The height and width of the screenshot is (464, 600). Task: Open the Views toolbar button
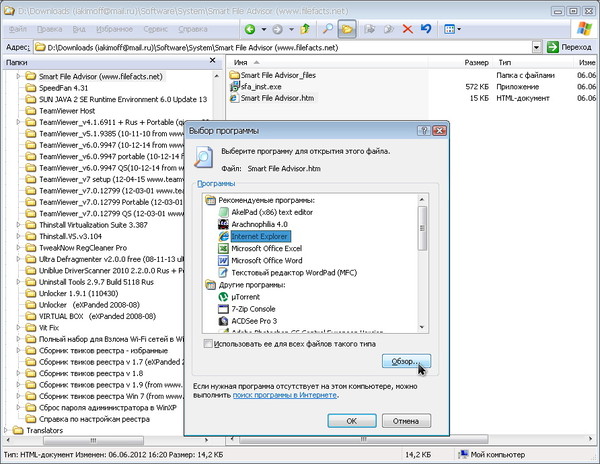click(x=449, y=29)
